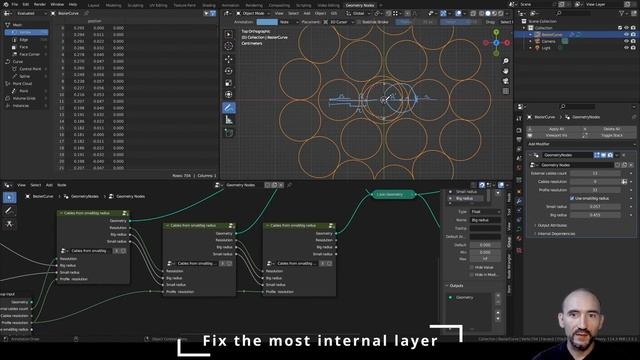This screenshot has width=640, height=360.
Task: Select the node editor Links Cut tool
Action: click(9, 224)
